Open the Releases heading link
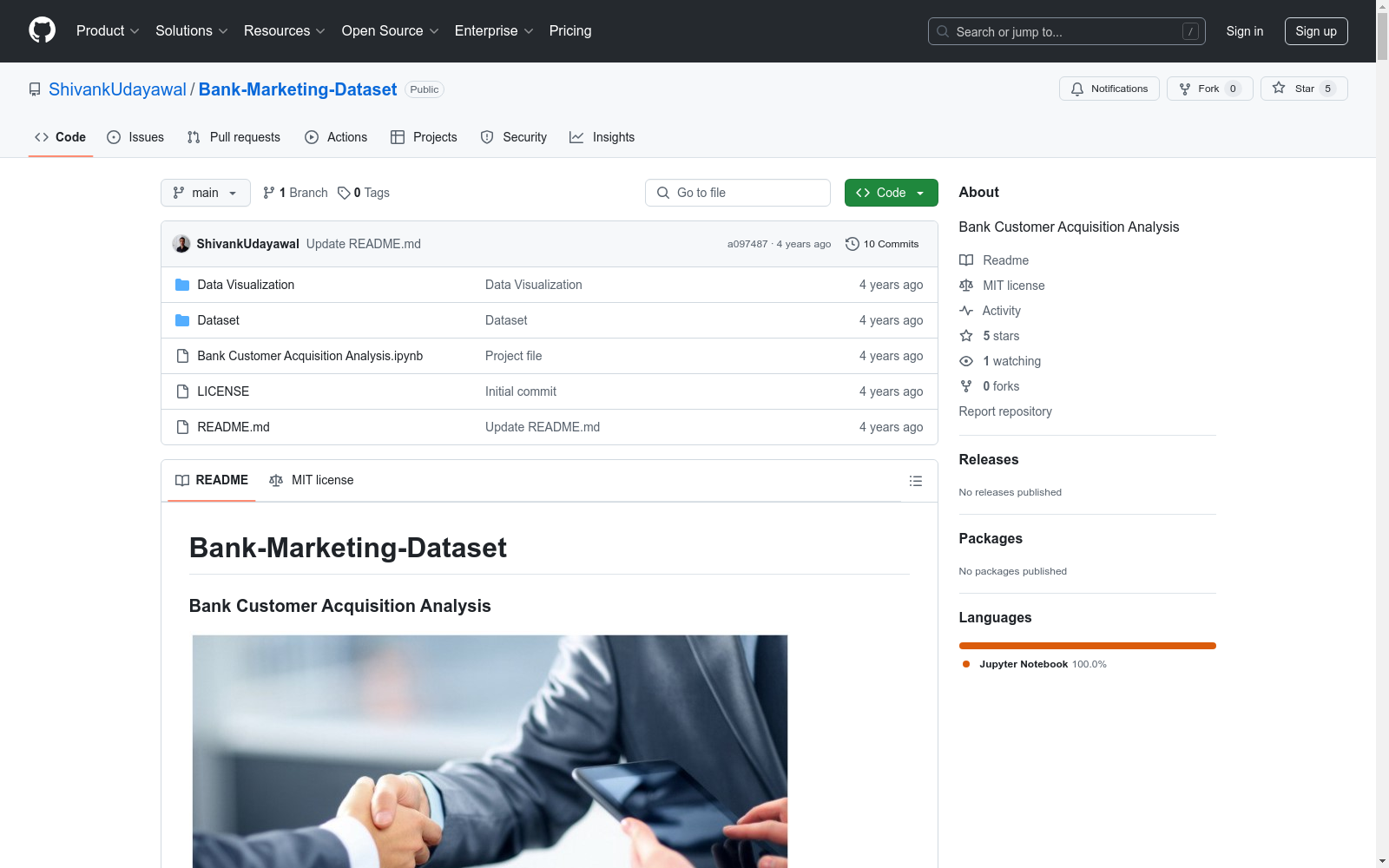This screenshot has width=1389, height=868. (x=989, y=460)
